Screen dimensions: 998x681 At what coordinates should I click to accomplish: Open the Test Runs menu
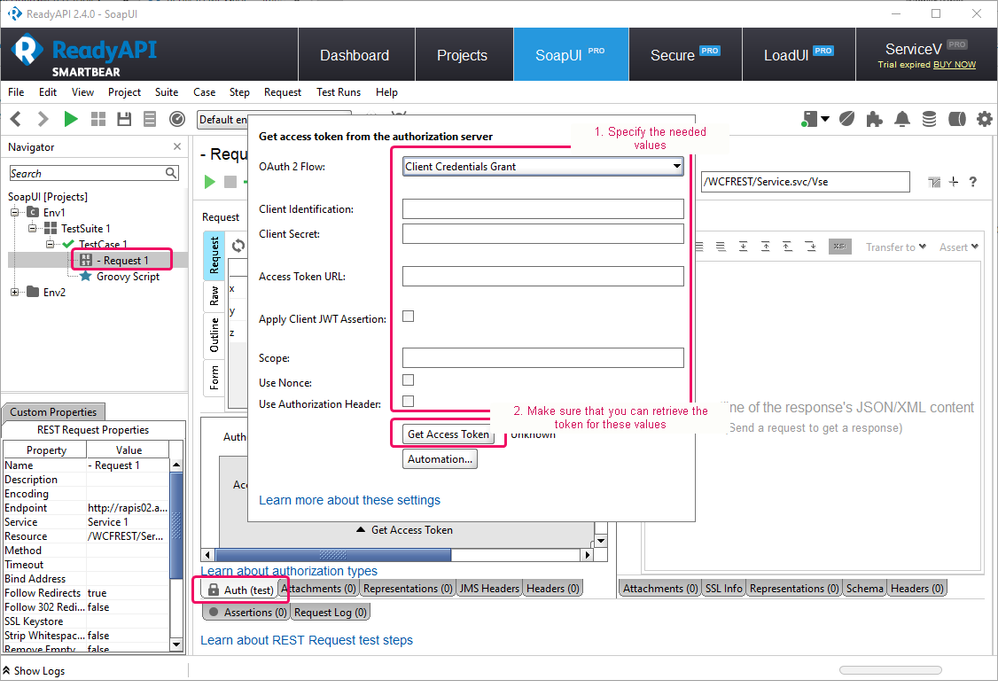[338, 92]
